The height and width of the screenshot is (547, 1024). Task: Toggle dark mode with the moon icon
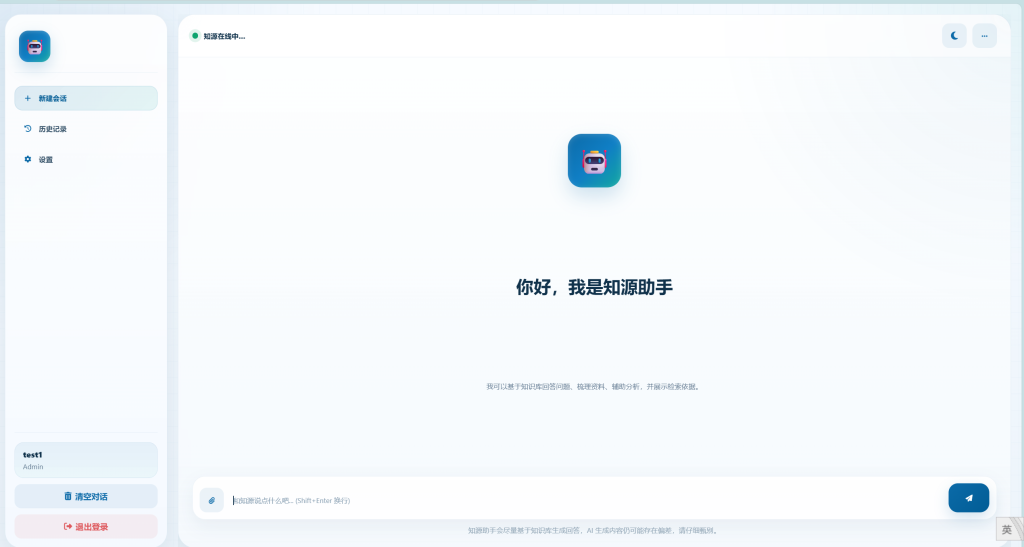(x=954, y=36)
